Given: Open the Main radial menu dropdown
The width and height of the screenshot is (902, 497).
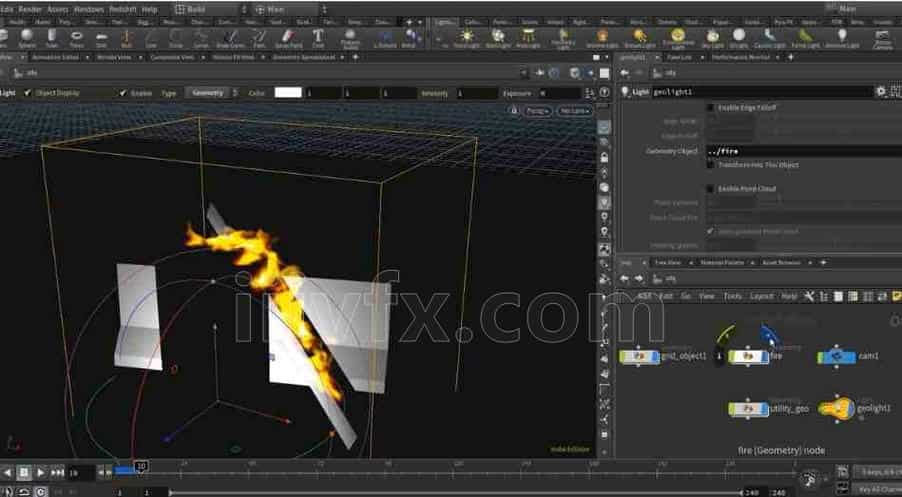Looking at the screenshot, I should point(291,9).
